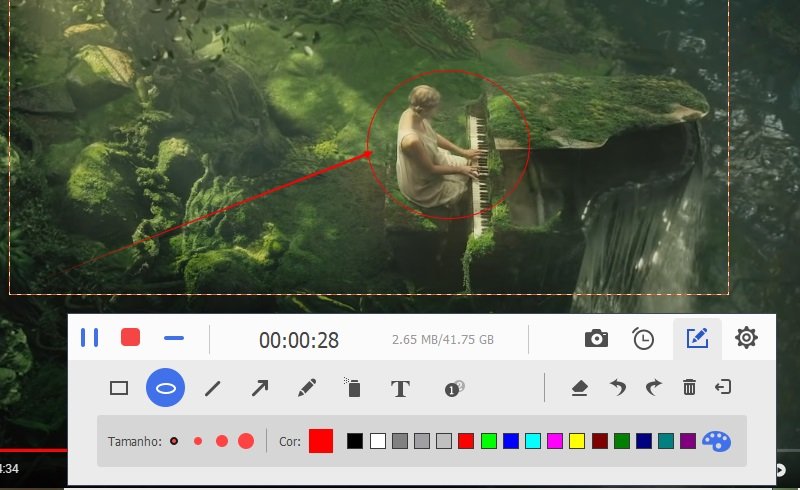Image resolution: width=800 pixels, height=490 pixels.
Task: Stop the recording with red square
Action: tap(130, 337)
